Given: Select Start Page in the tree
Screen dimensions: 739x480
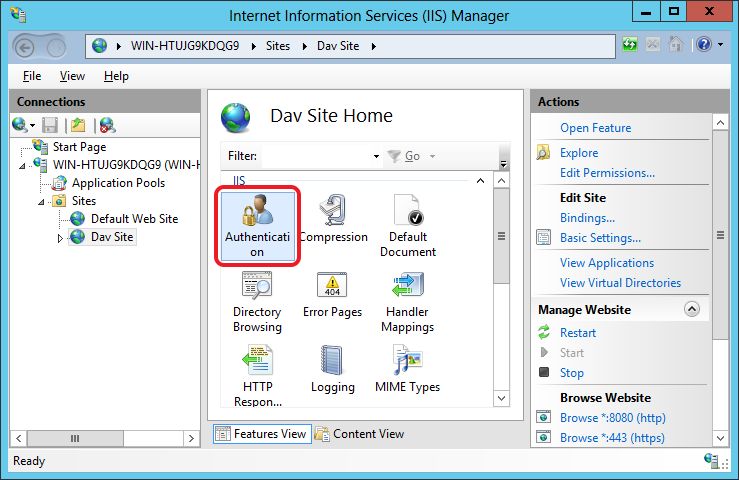Looking at the screenshot, I should [79, 147].
